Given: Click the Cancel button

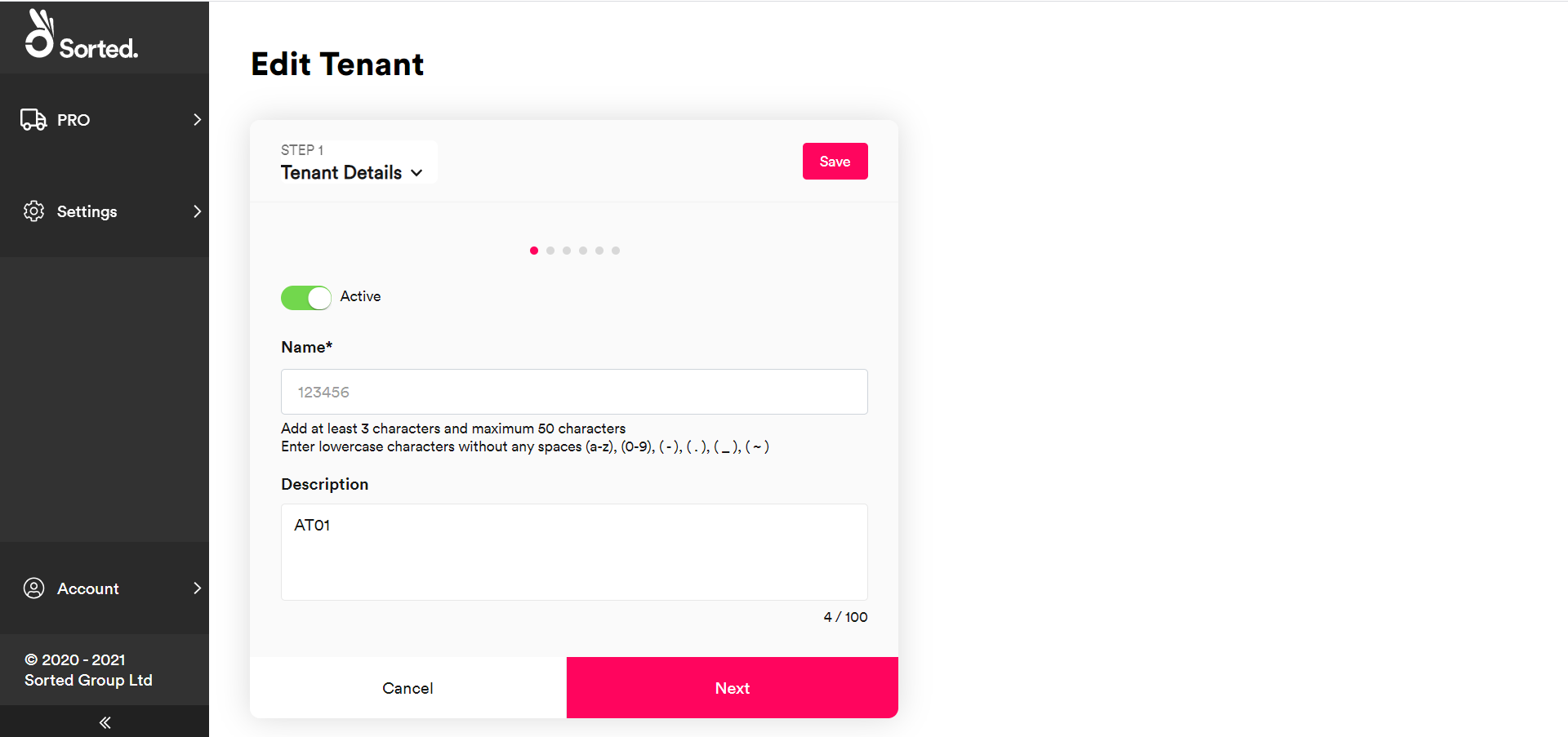Looking at the screenshot, I should click(408, 687).
